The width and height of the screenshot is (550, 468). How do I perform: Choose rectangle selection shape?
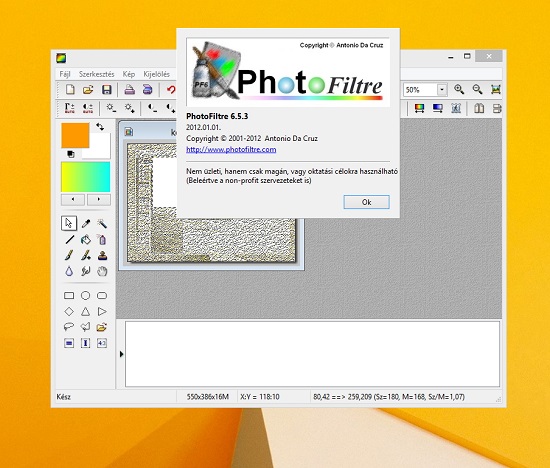tap(69, 296)
